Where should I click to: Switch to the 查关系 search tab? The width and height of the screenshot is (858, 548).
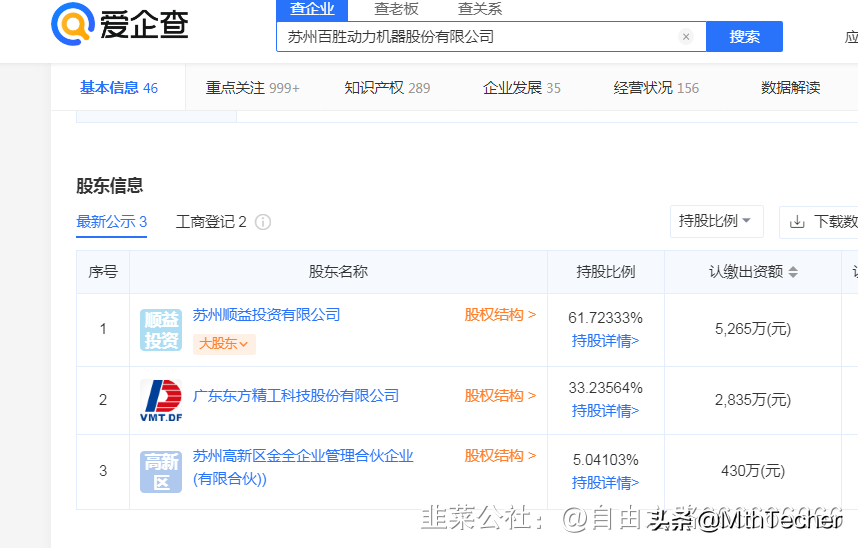(x=480, y=9)
